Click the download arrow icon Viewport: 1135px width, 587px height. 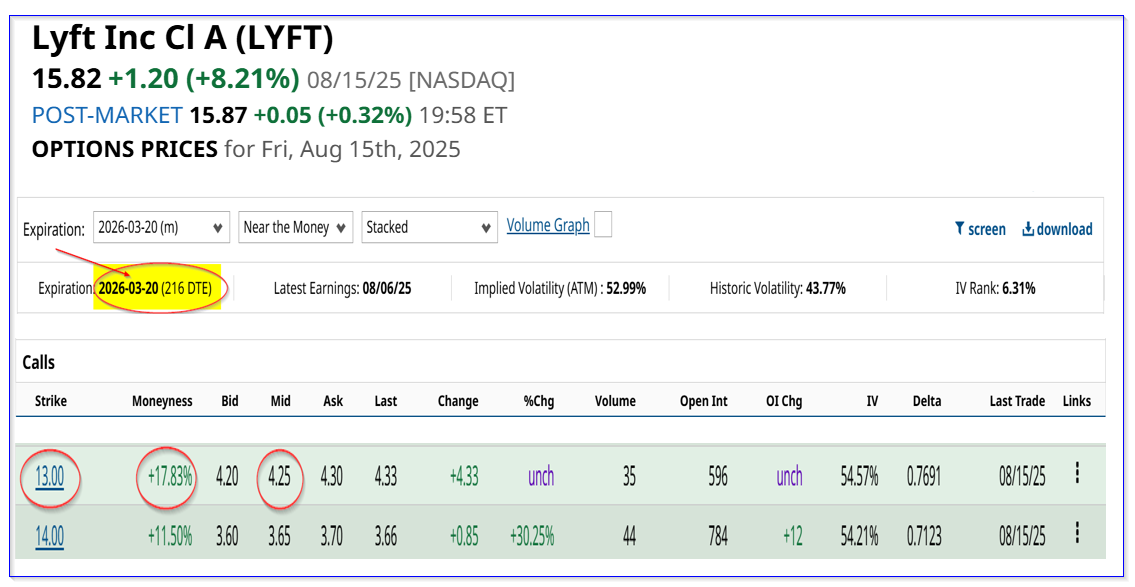1028,229
